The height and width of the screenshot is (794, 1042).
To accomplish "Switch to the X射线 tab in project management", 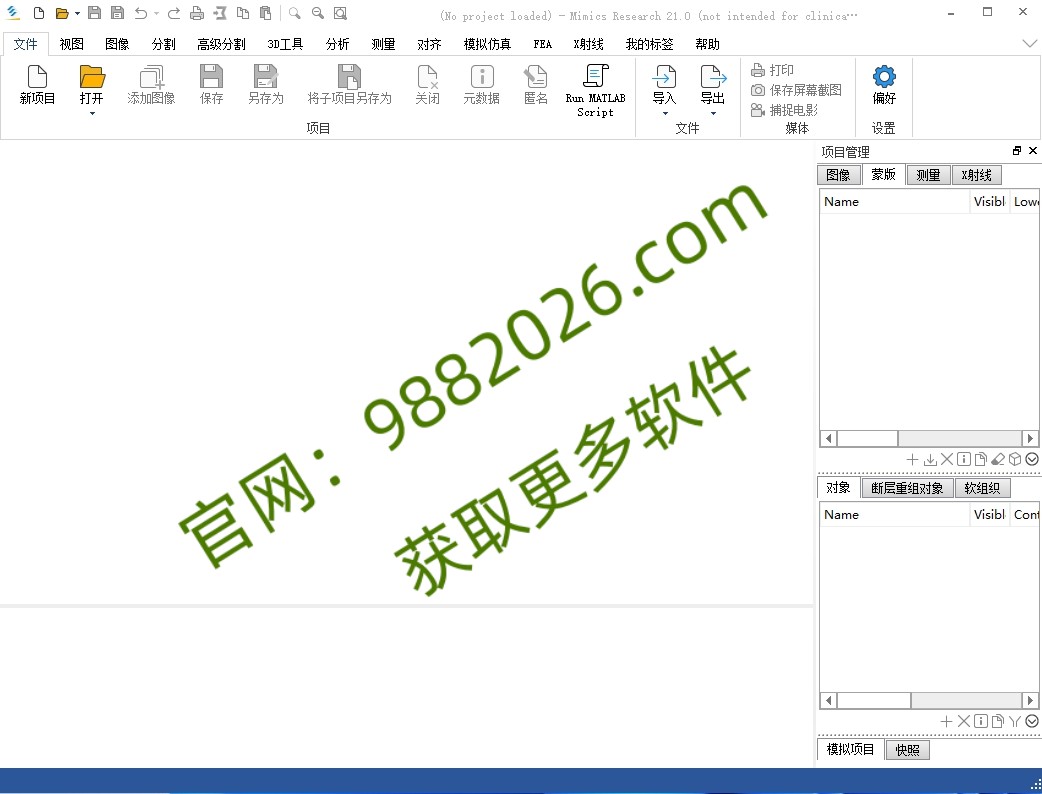I will tap(977, 175).
